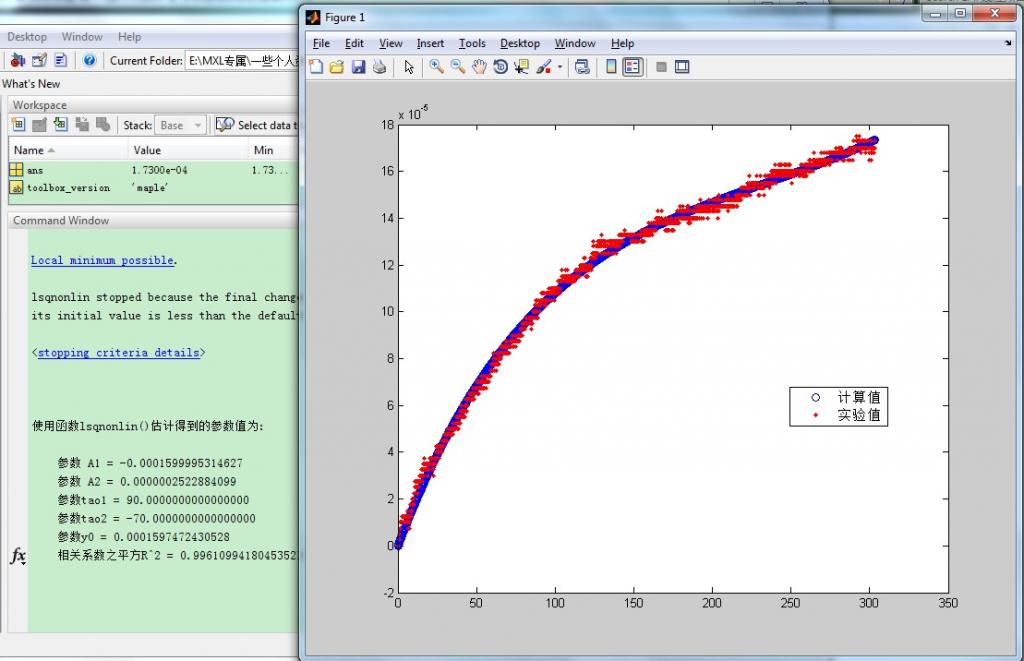Open file icon in Figure 1 toolbar
This screenshot has width=1024, height=661.
coord(337,67)
